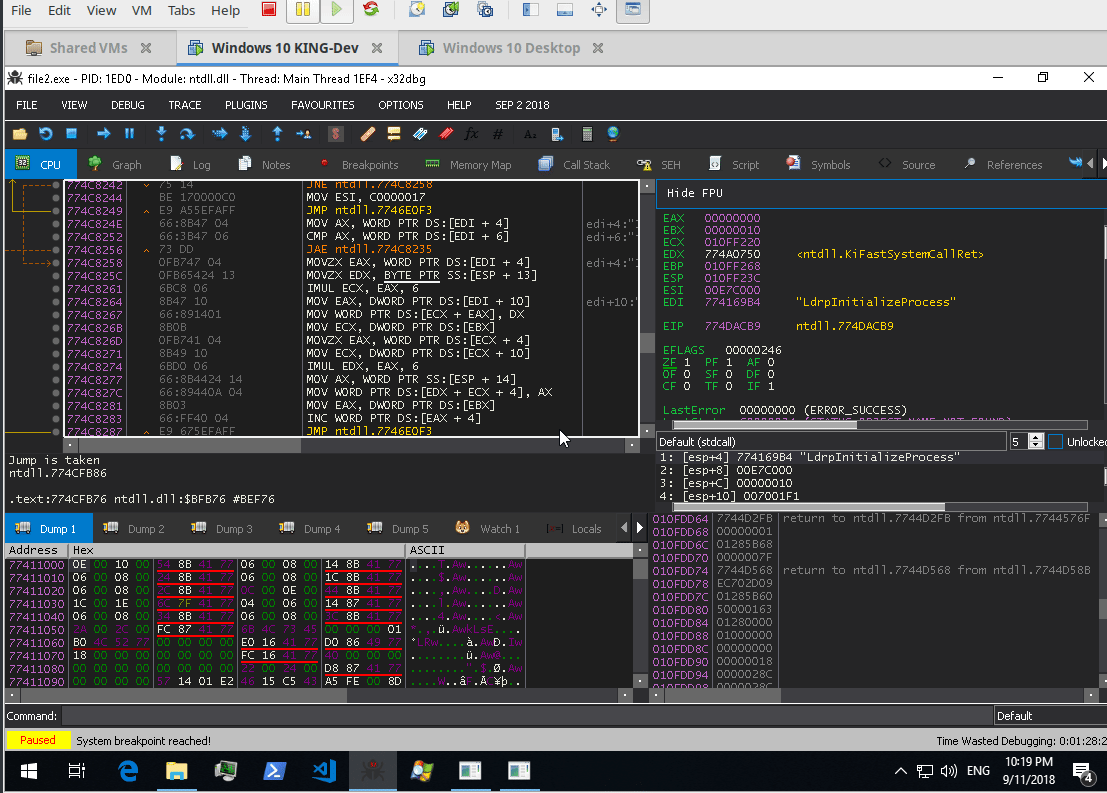Restart the debugged program

46,133
